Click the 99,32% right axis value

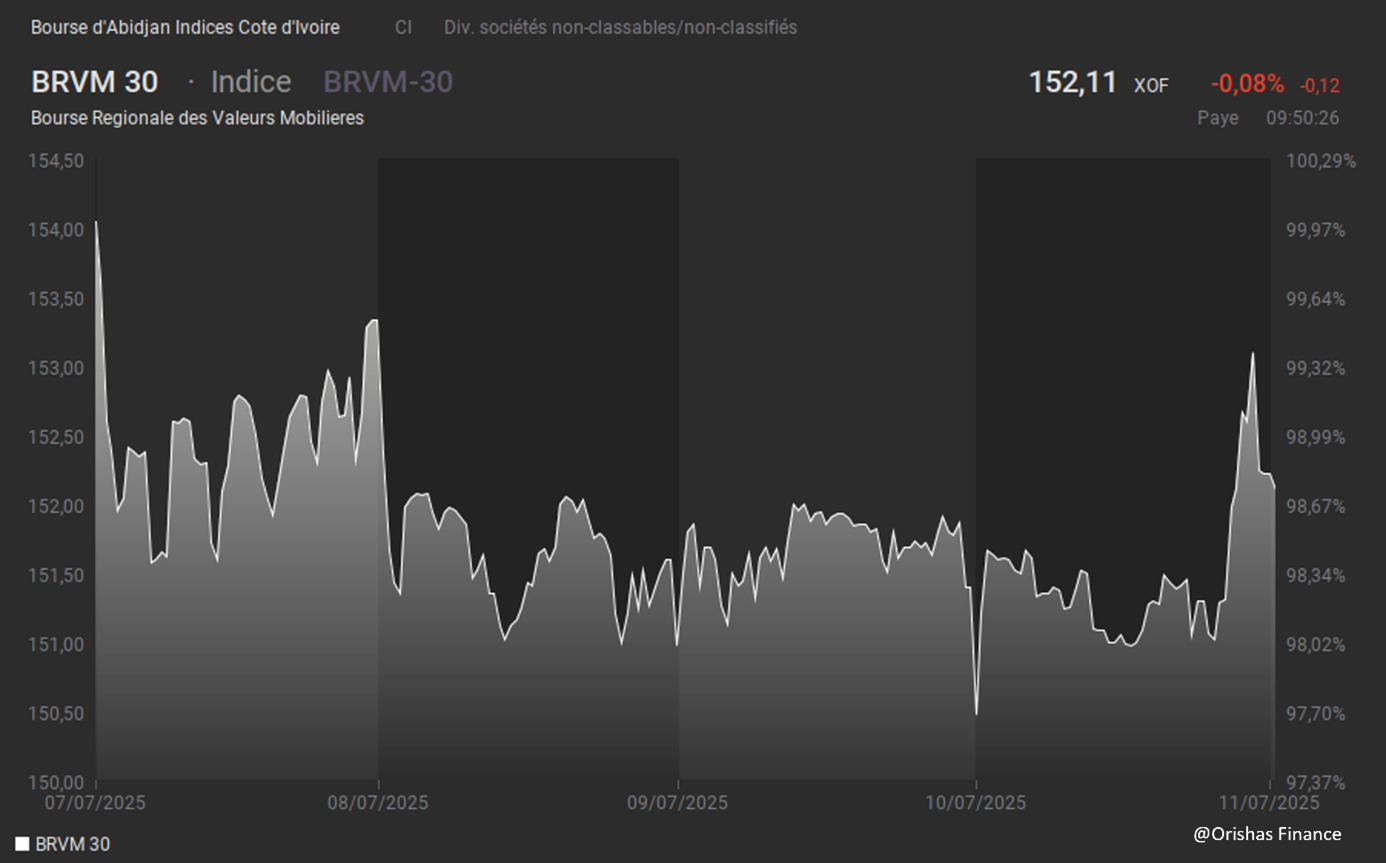pos(1316,368)
